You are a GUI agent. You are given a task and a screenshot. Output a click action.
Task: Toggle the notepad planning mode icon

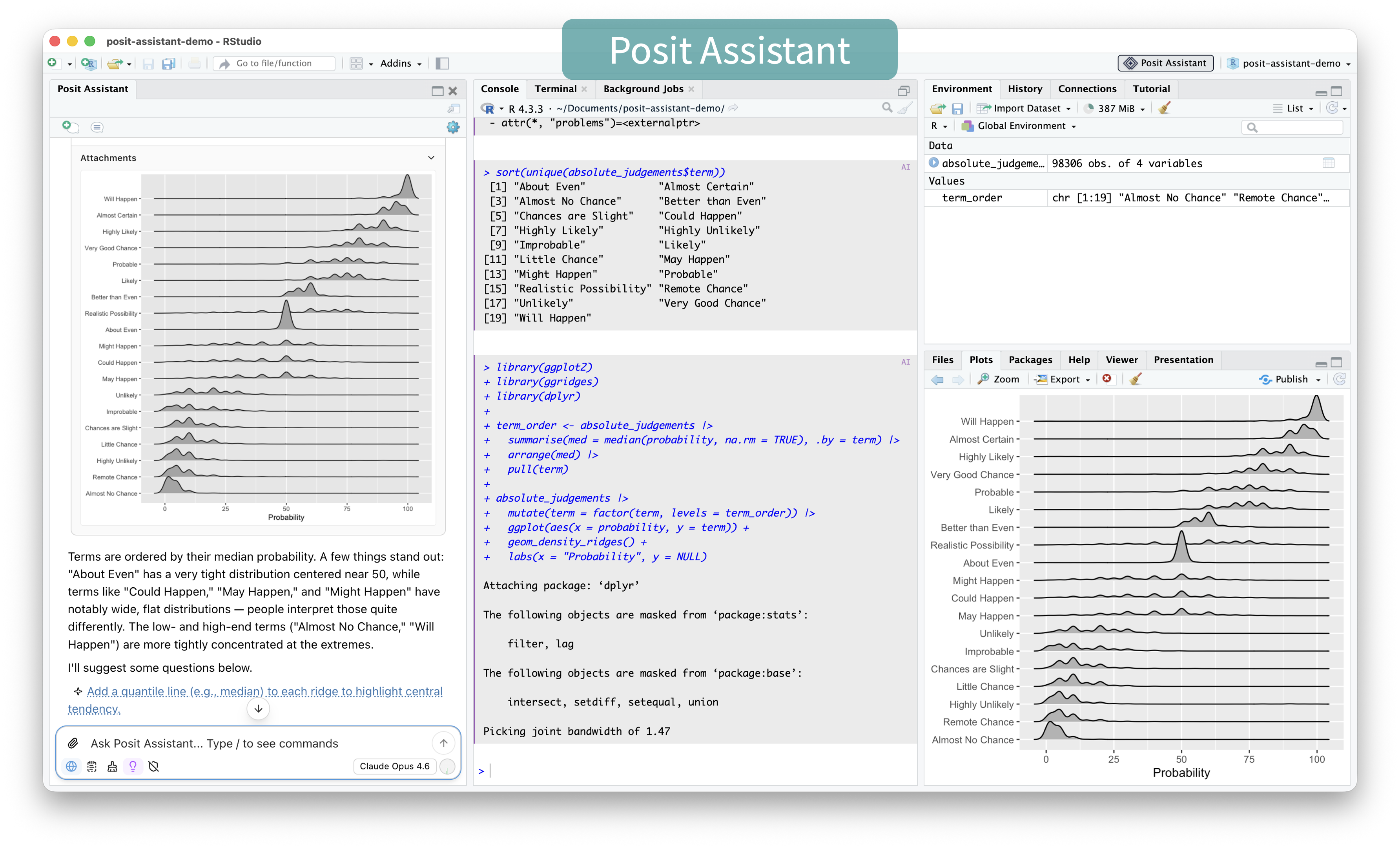(91, 766)
